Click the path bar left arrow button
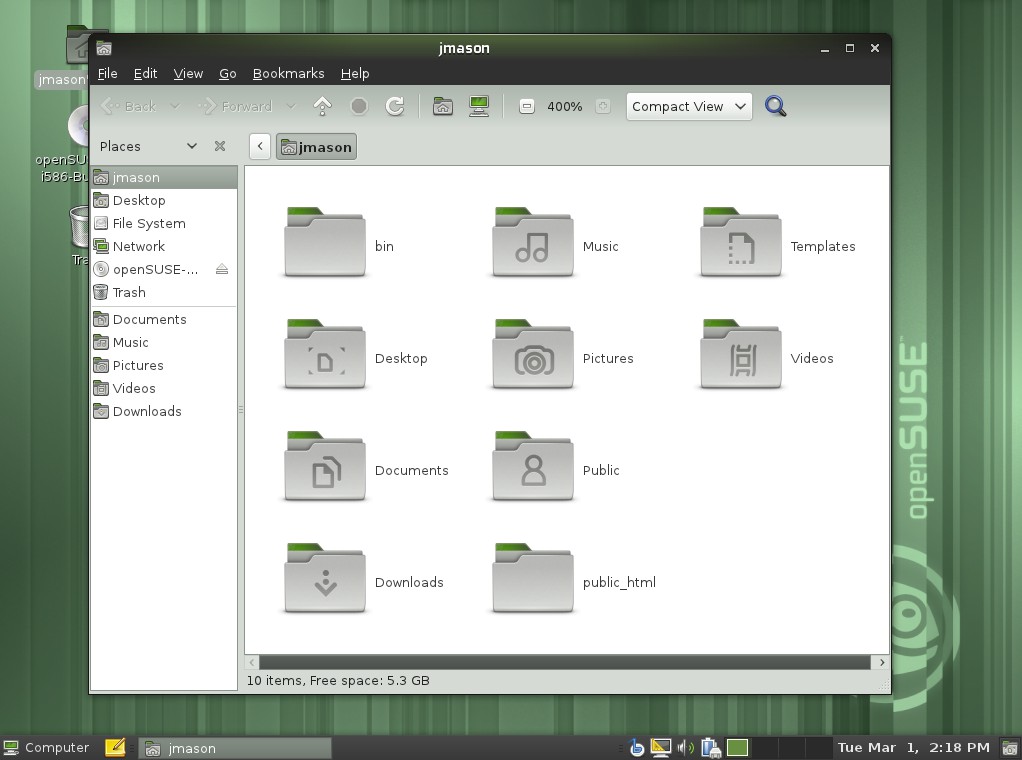The height and width of the screenshot is (760, 1022). [260, 147]
